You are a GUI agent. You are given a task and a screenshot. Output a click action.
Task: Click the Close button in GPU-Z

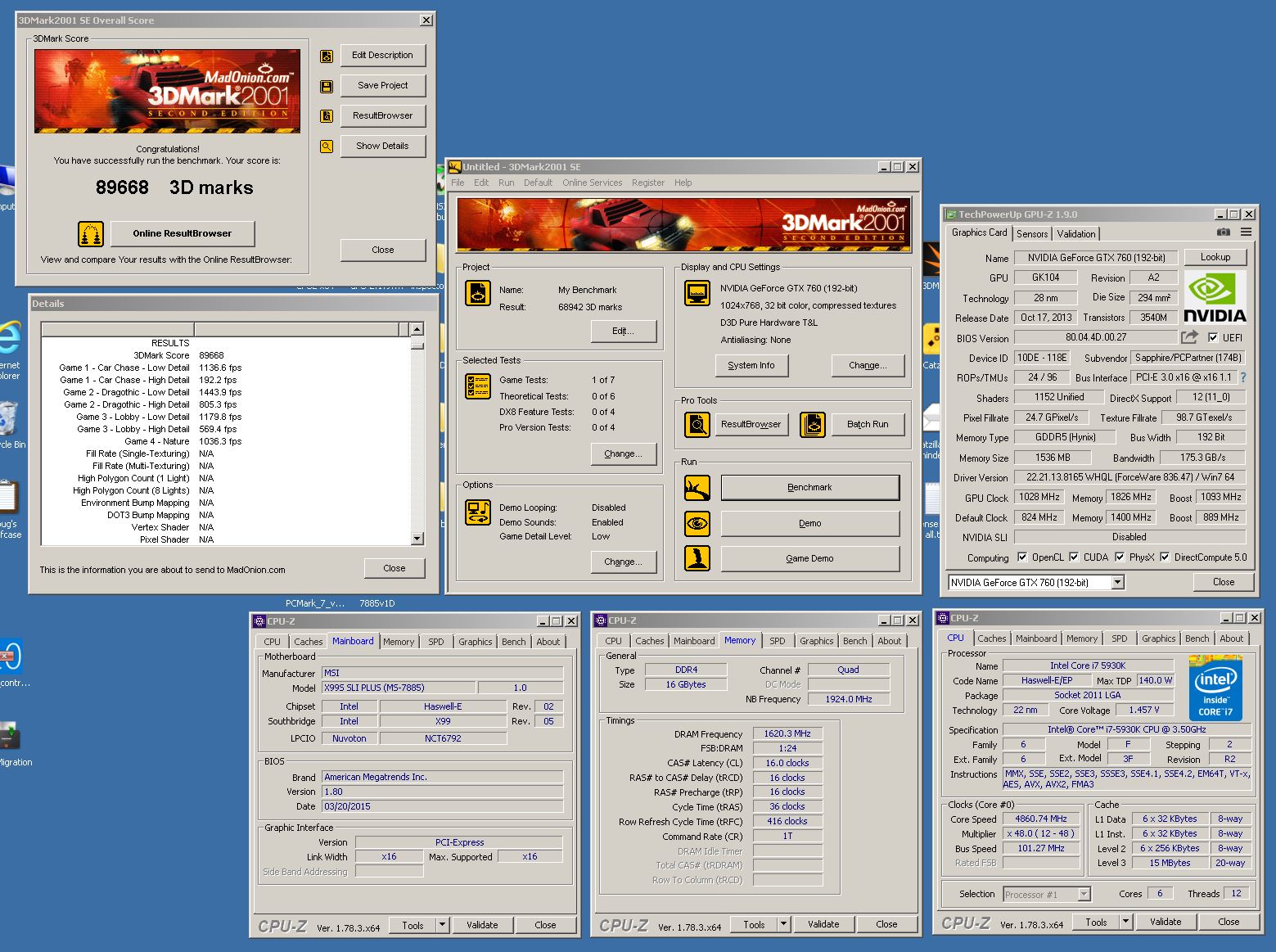coord(1224,582)
